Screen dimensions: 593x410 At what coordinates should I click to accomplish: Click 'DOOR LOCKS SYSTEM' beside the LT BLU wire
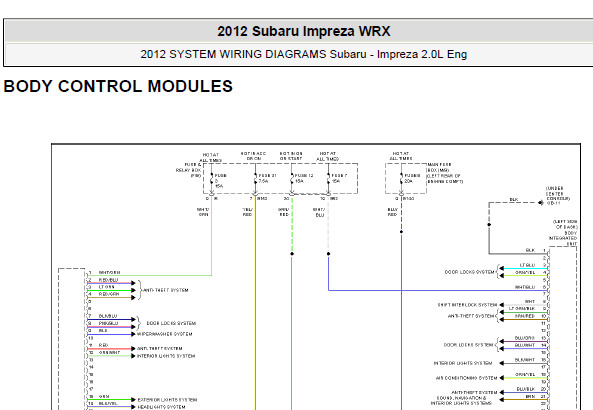tap(469, 272)
